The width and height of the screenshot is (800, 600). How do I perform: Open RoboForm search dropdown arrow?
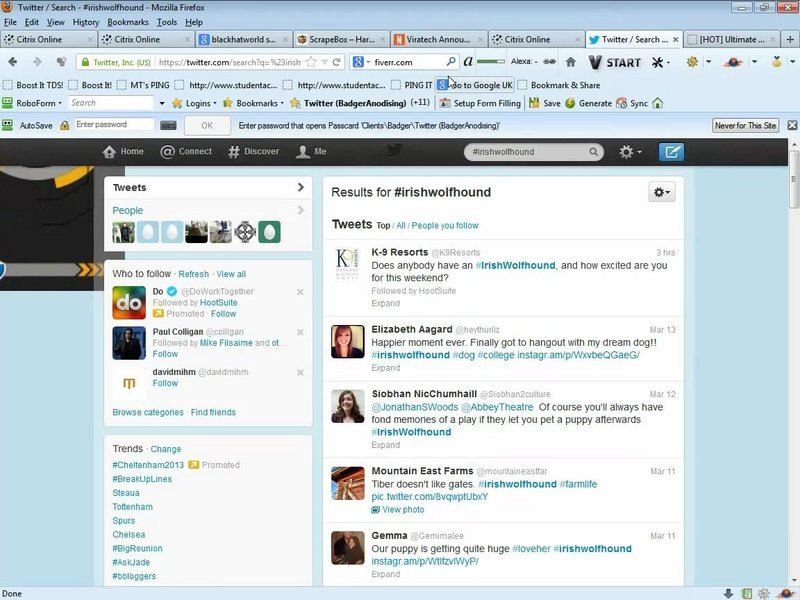tap(162, 103)
